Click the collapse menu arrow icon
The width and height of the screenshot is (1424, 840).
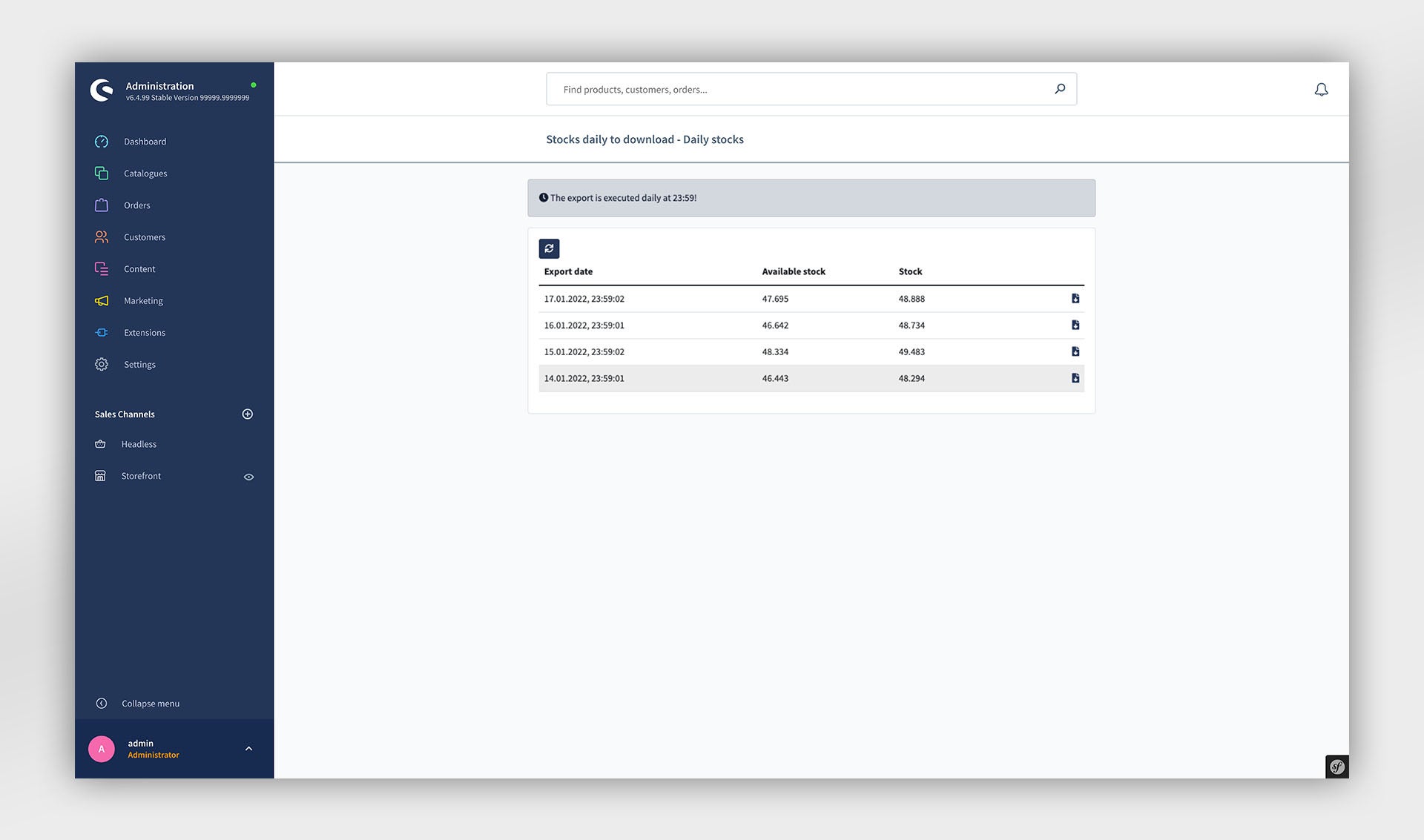[x=102, y=704]
